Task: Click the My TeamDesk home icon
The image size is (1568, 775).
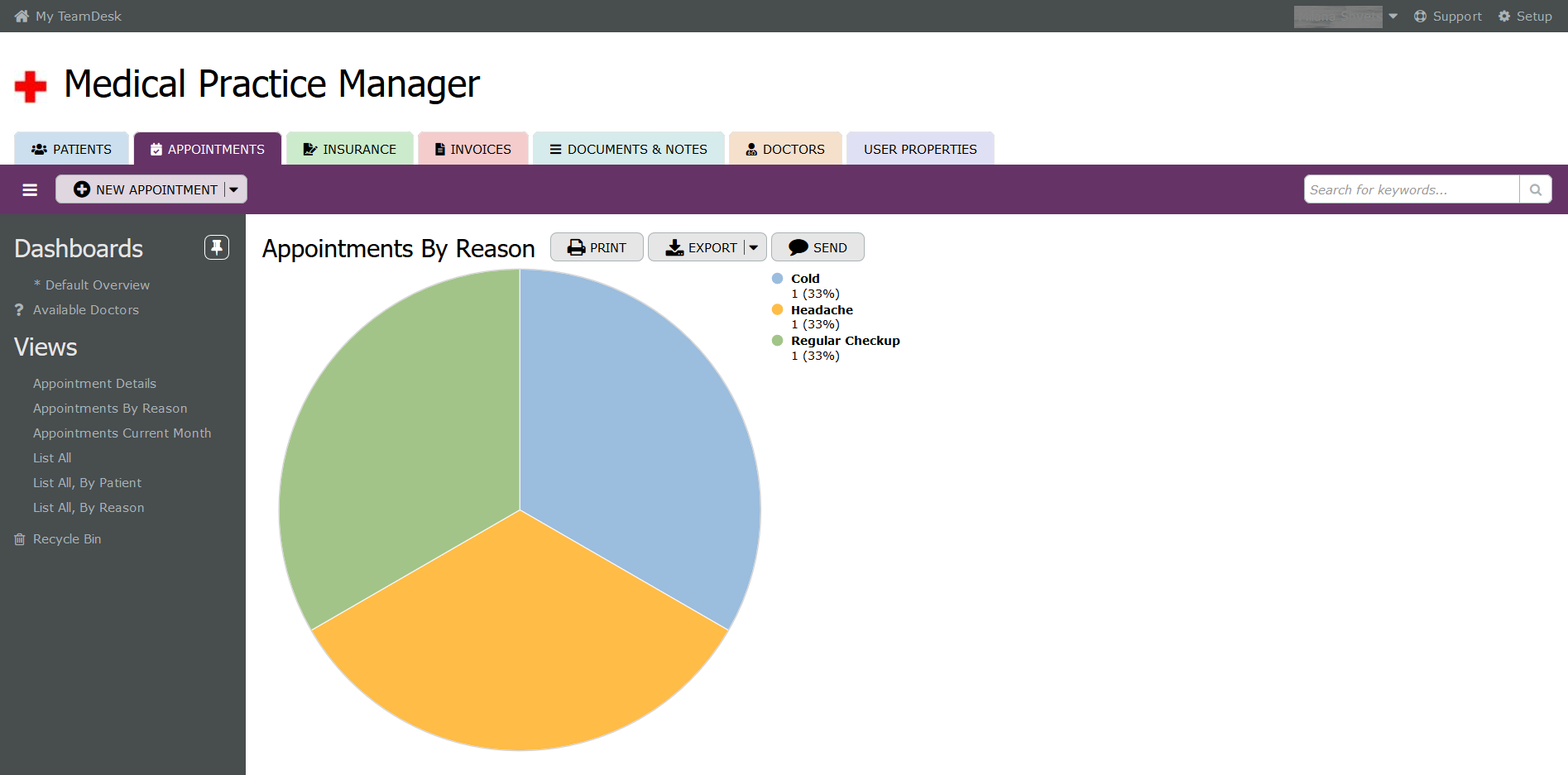Action: pyautogui.click(x=22, y=17)
